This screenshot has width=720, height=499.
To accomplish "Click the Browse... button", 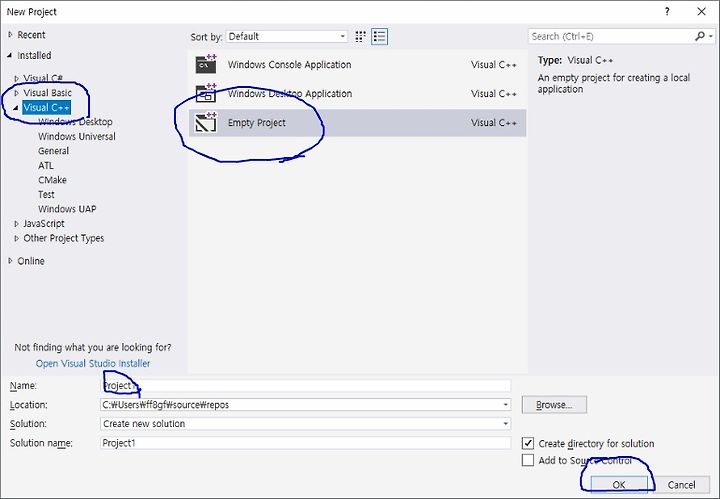I will click(554, 405).
